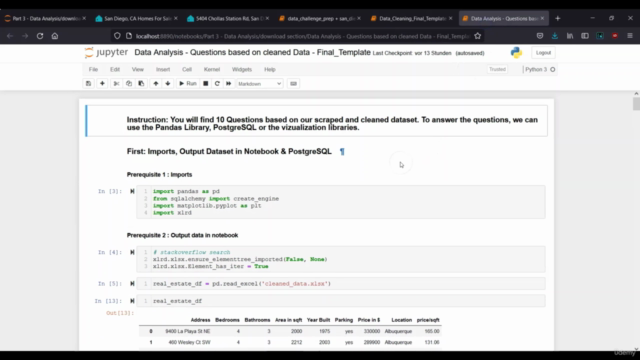The height and width of the screenshot is (360, 640).
Task: Run the selected cell
Action: pyautogui.click(x=188, y=84)
